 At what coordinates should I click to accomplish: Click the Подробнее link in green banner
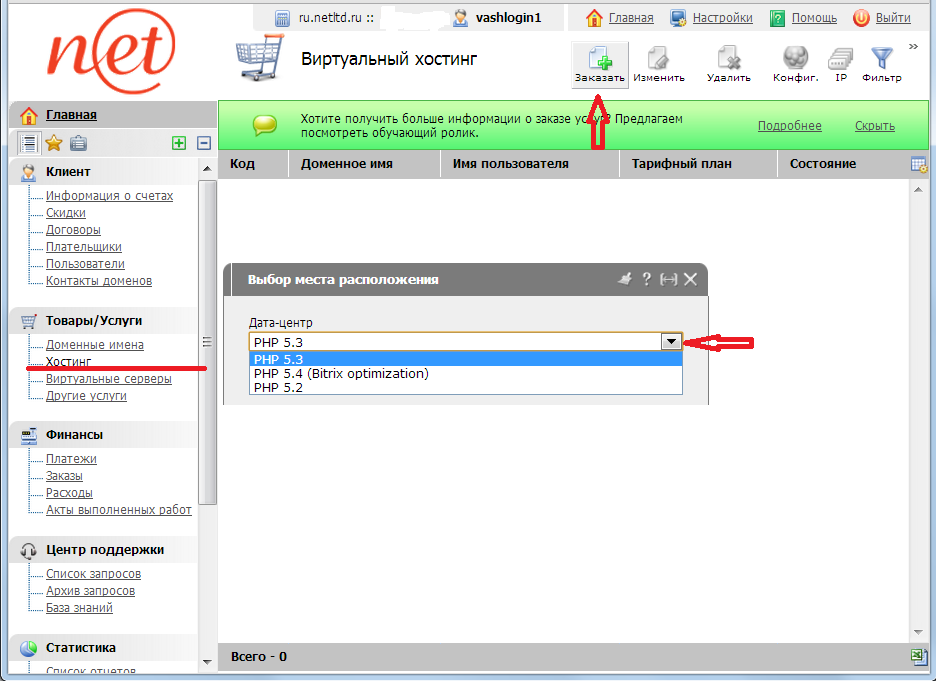pos(789,126)
